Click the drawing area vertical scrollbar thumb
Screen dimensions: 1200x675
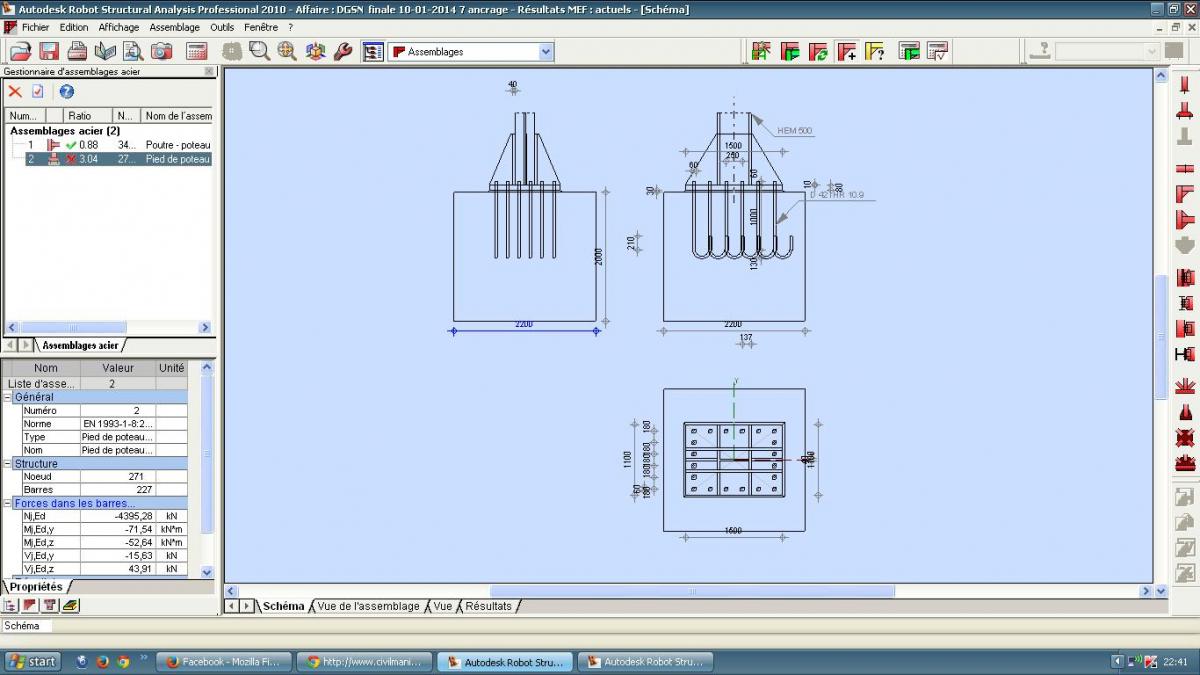point(1161,337)
